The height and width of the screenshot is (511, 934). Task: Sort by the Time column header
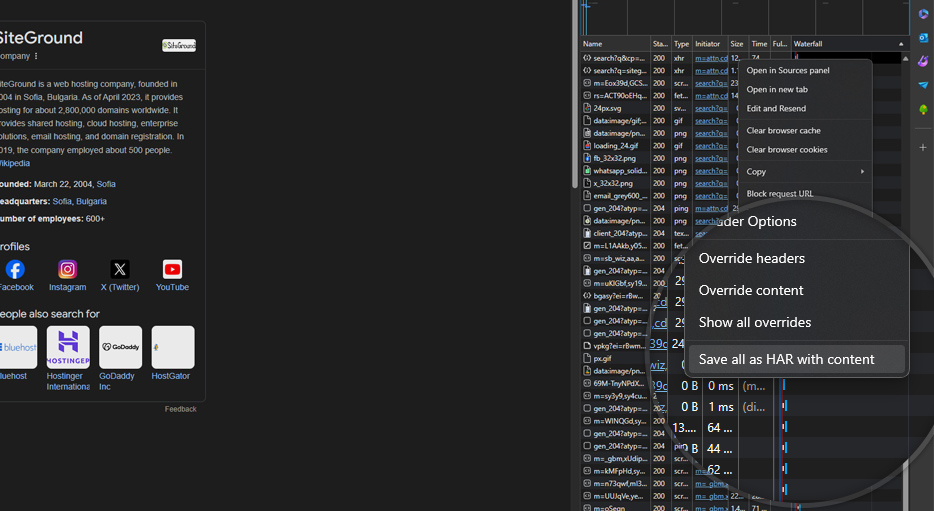tap(759, 44)
